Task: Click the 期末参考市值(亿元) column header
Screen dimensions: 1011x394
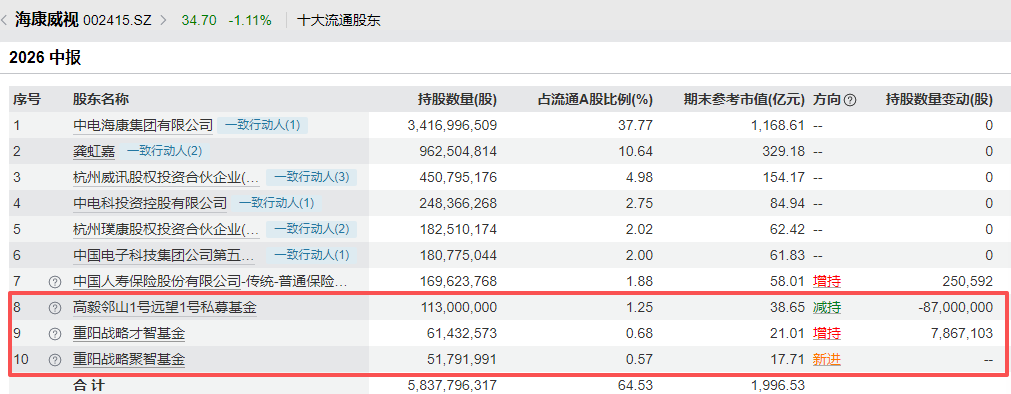Action: 745,100
